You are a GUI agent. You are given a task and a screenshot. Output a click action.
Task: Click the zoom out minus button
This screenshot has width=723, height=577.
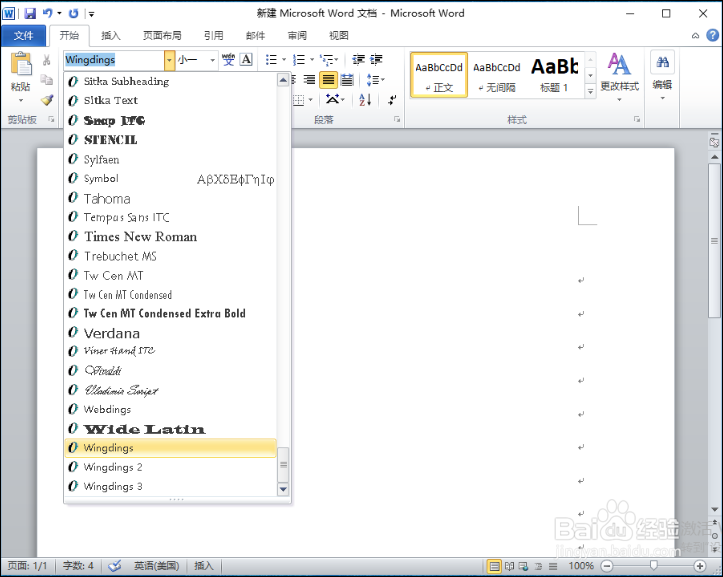(607, 566)
